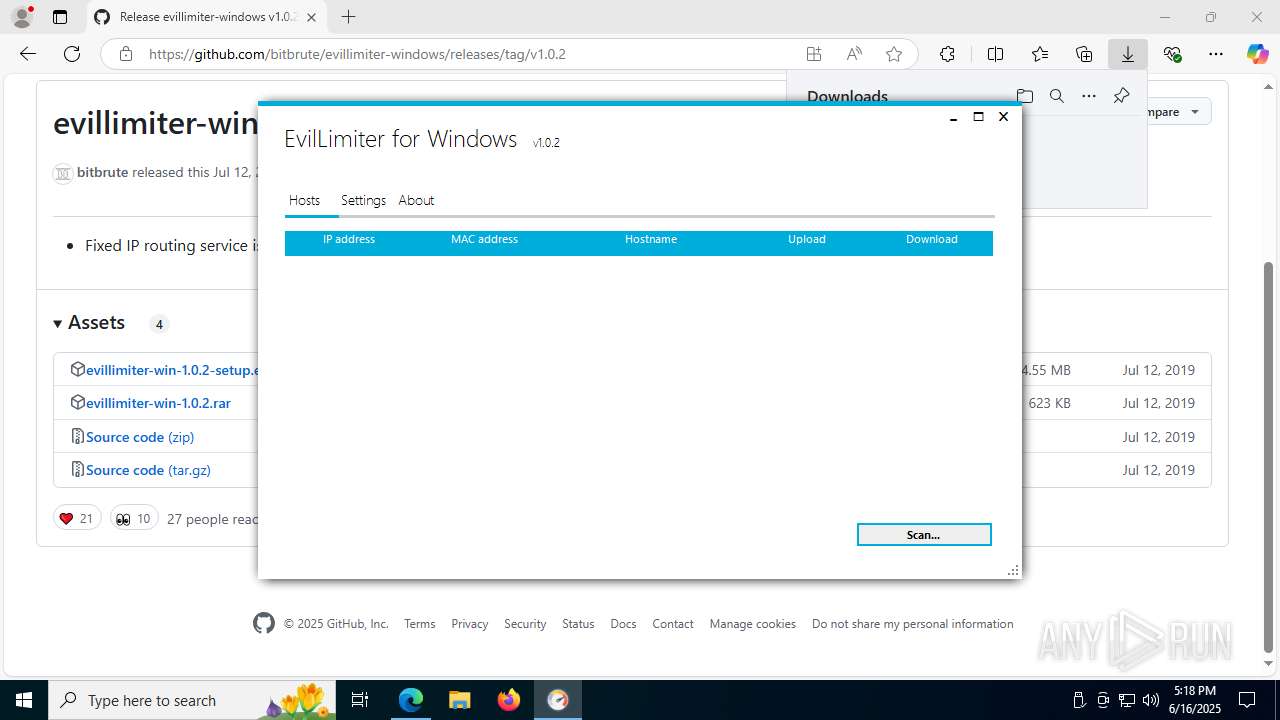This screenshot has height=720, width=1280.
Task: Open the Collections icon
Action: click(1084, 54)
